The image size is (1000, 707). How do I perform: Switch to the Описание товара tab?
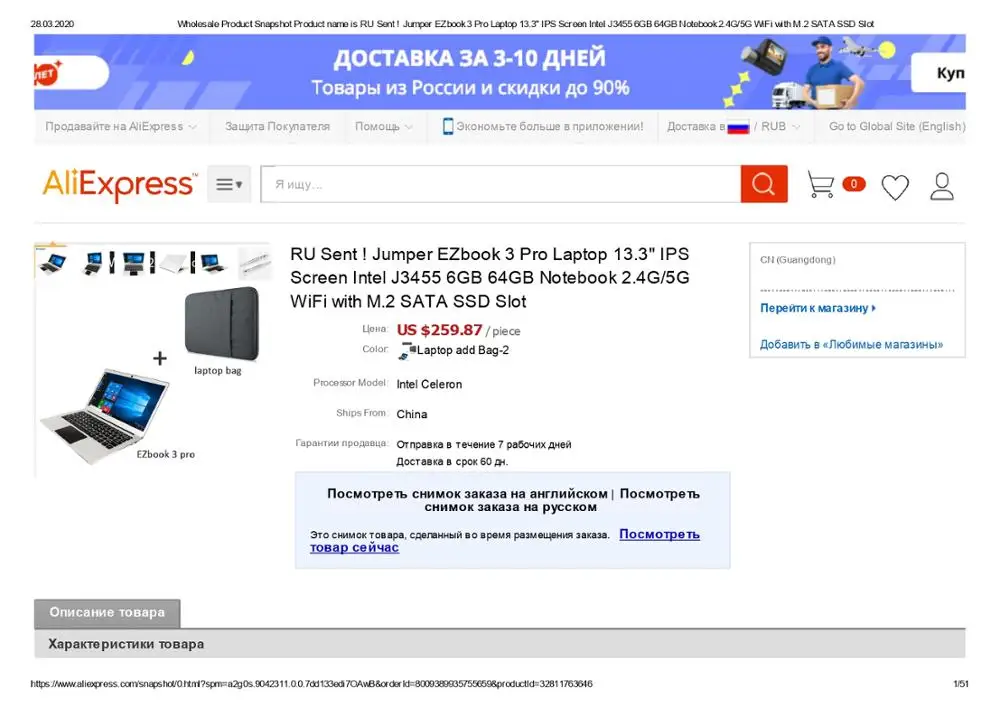coord(107,613)
